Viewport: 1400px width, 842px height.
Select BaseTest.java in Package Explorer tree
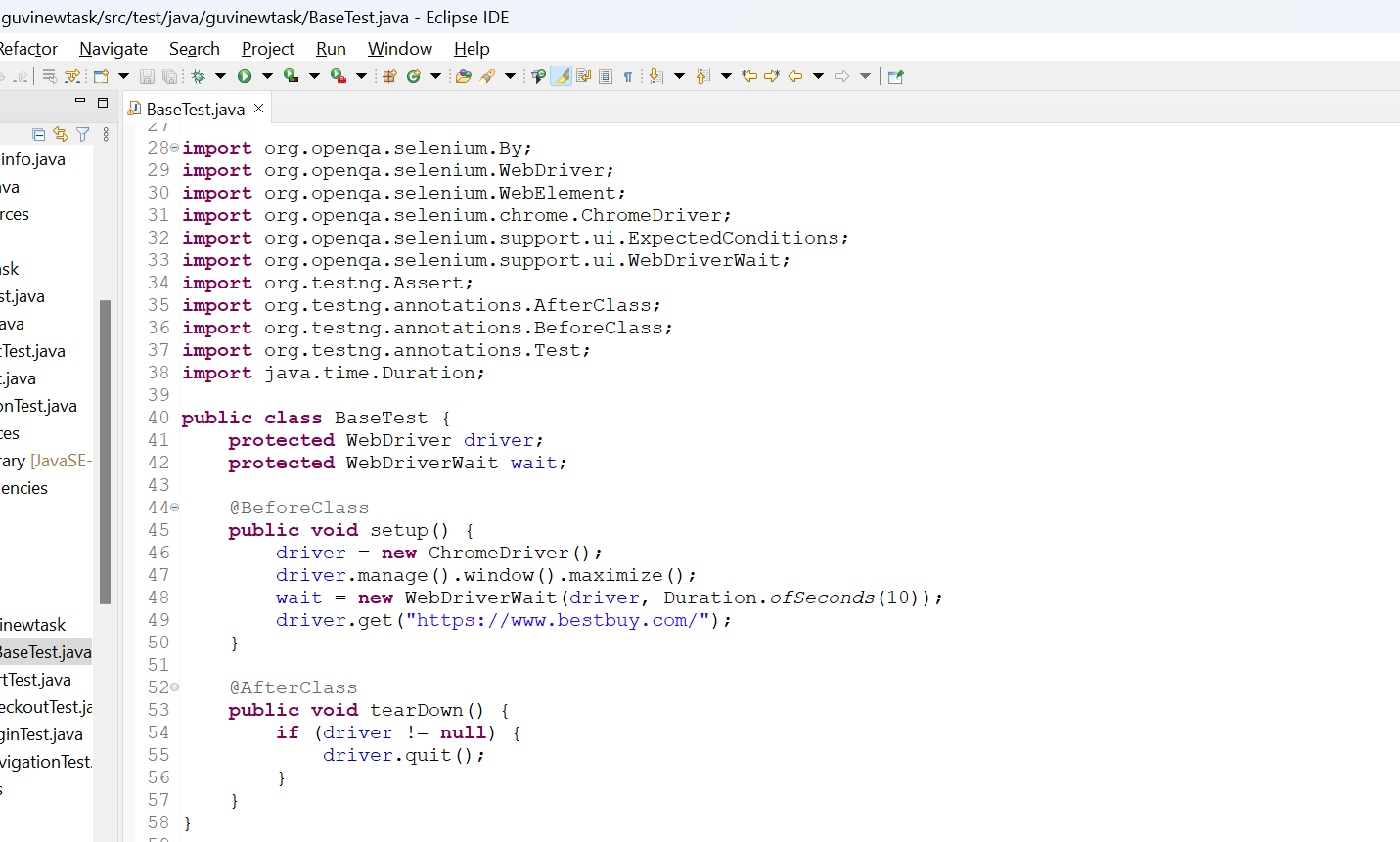click(45, 652)
